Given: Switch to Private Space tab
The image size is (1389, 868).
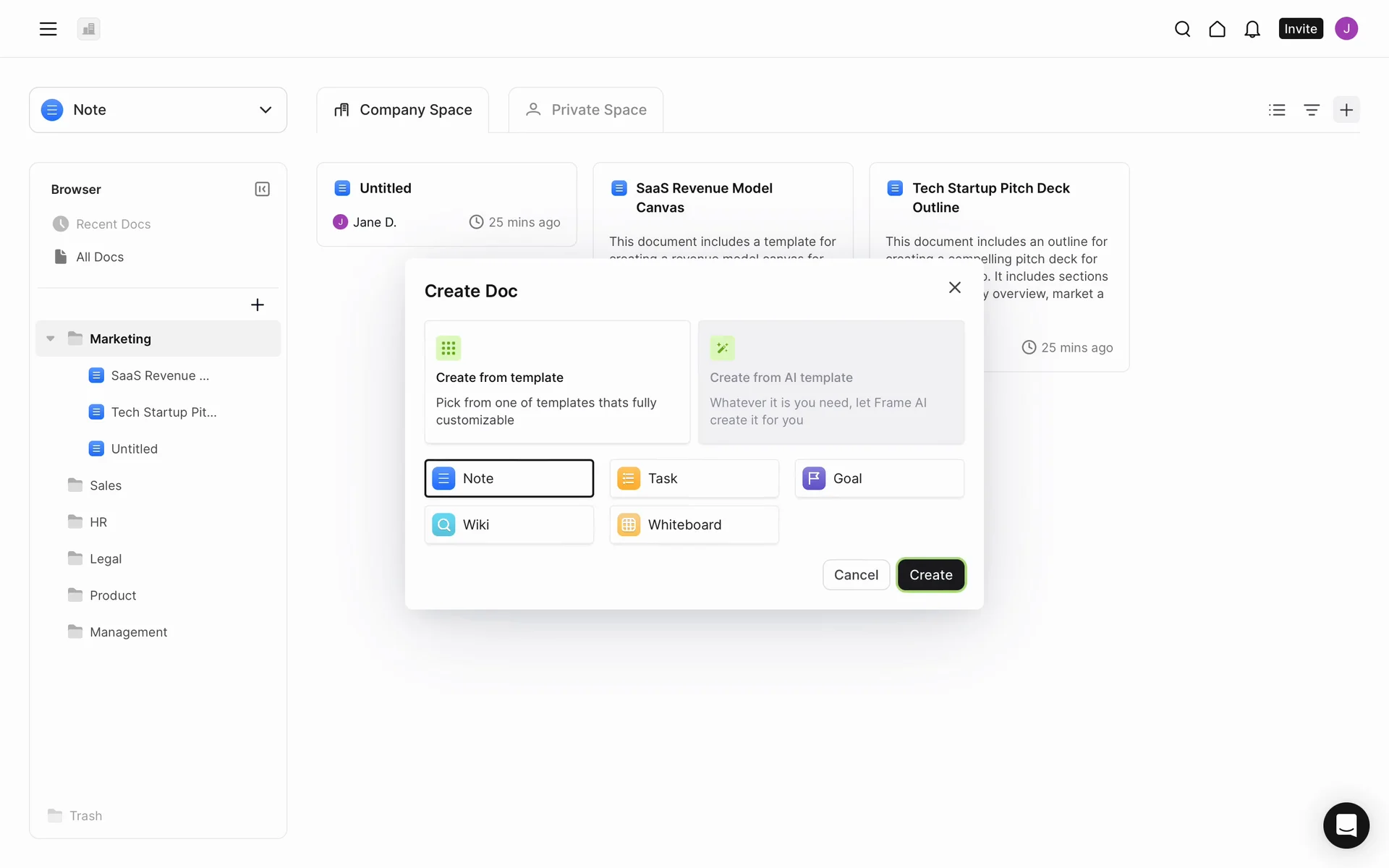Looking at the screenshot, I should pyautogui.click(x=585, y=110).
